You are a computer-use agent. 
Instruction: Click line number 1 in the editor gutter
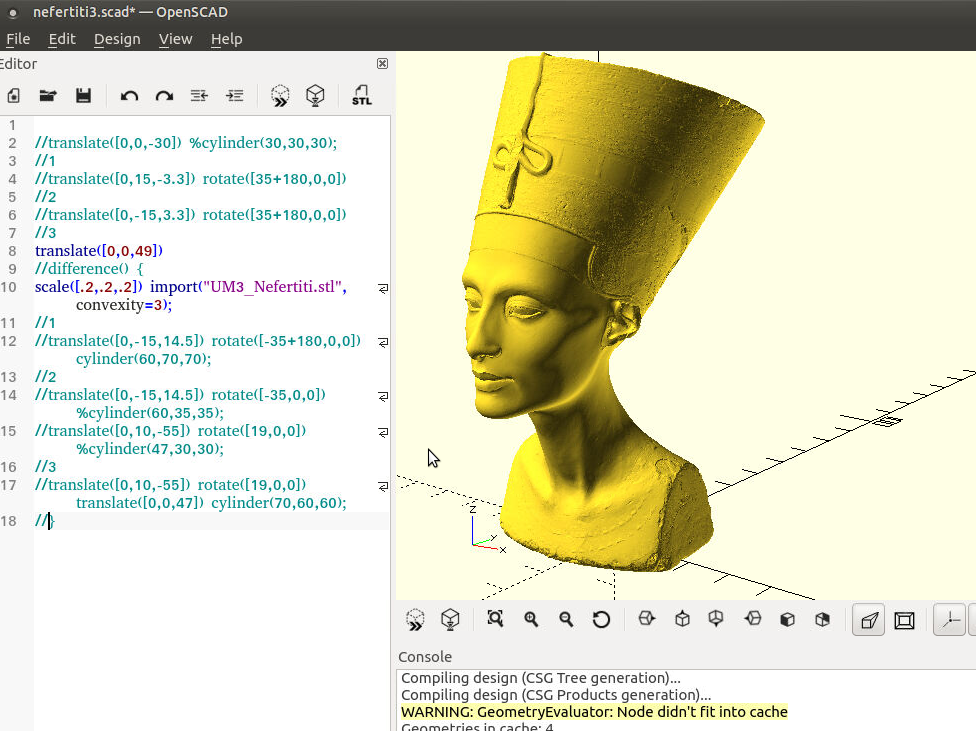click(12, 125)
